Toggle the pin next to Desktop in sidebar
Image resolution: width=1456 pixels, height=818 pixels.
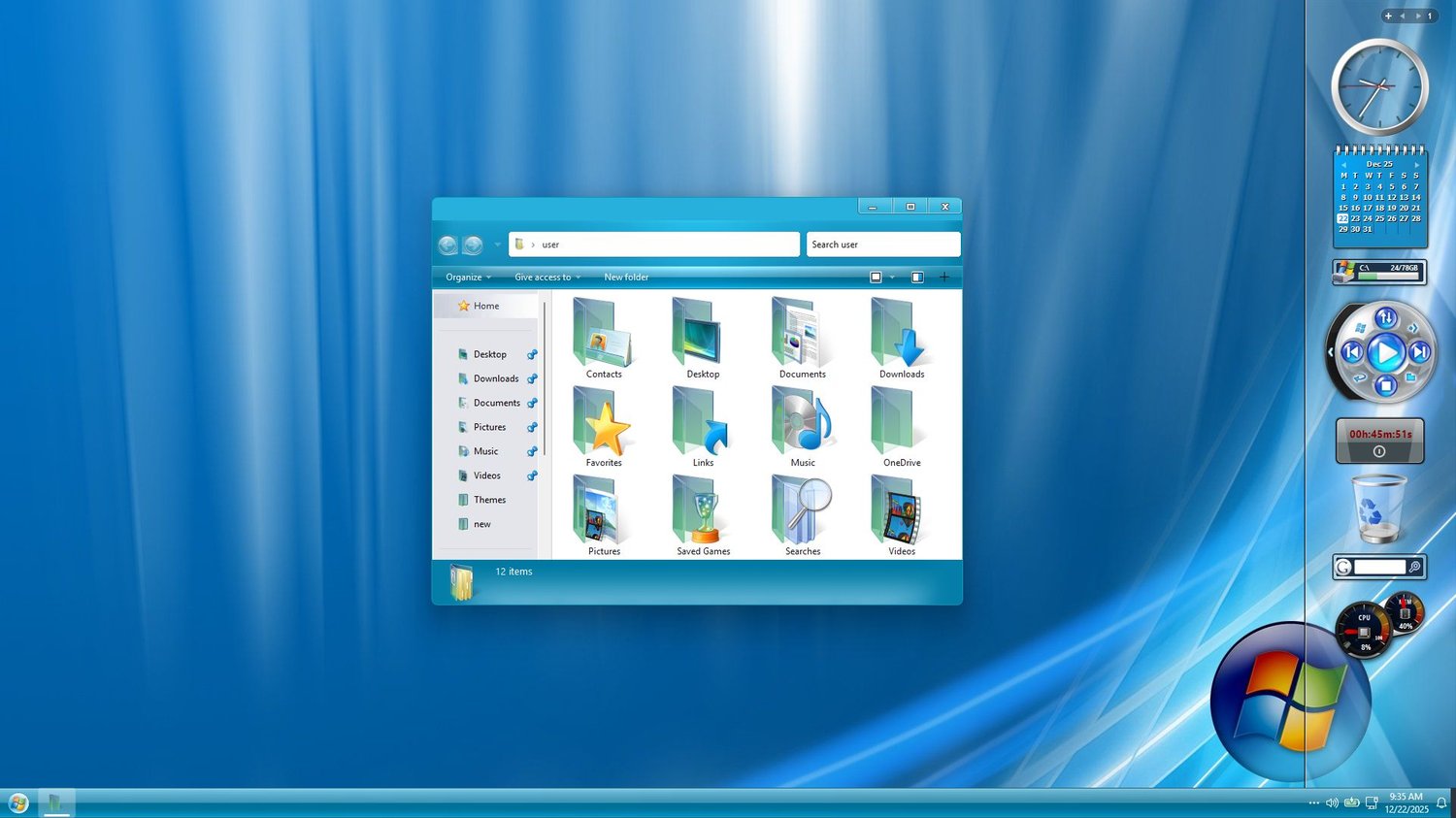(532, 355)
